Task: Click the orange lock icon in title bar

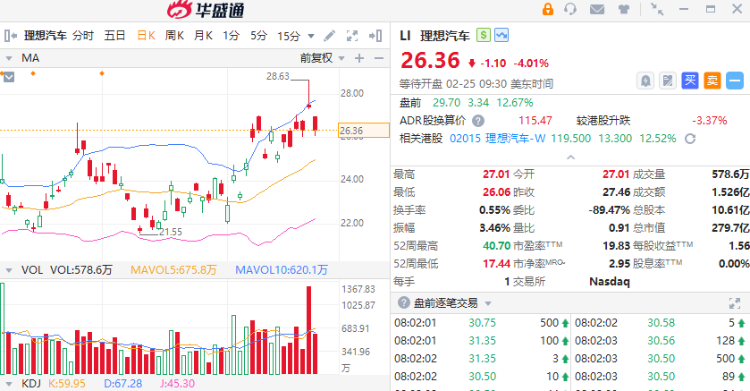Action: [548, 9]
